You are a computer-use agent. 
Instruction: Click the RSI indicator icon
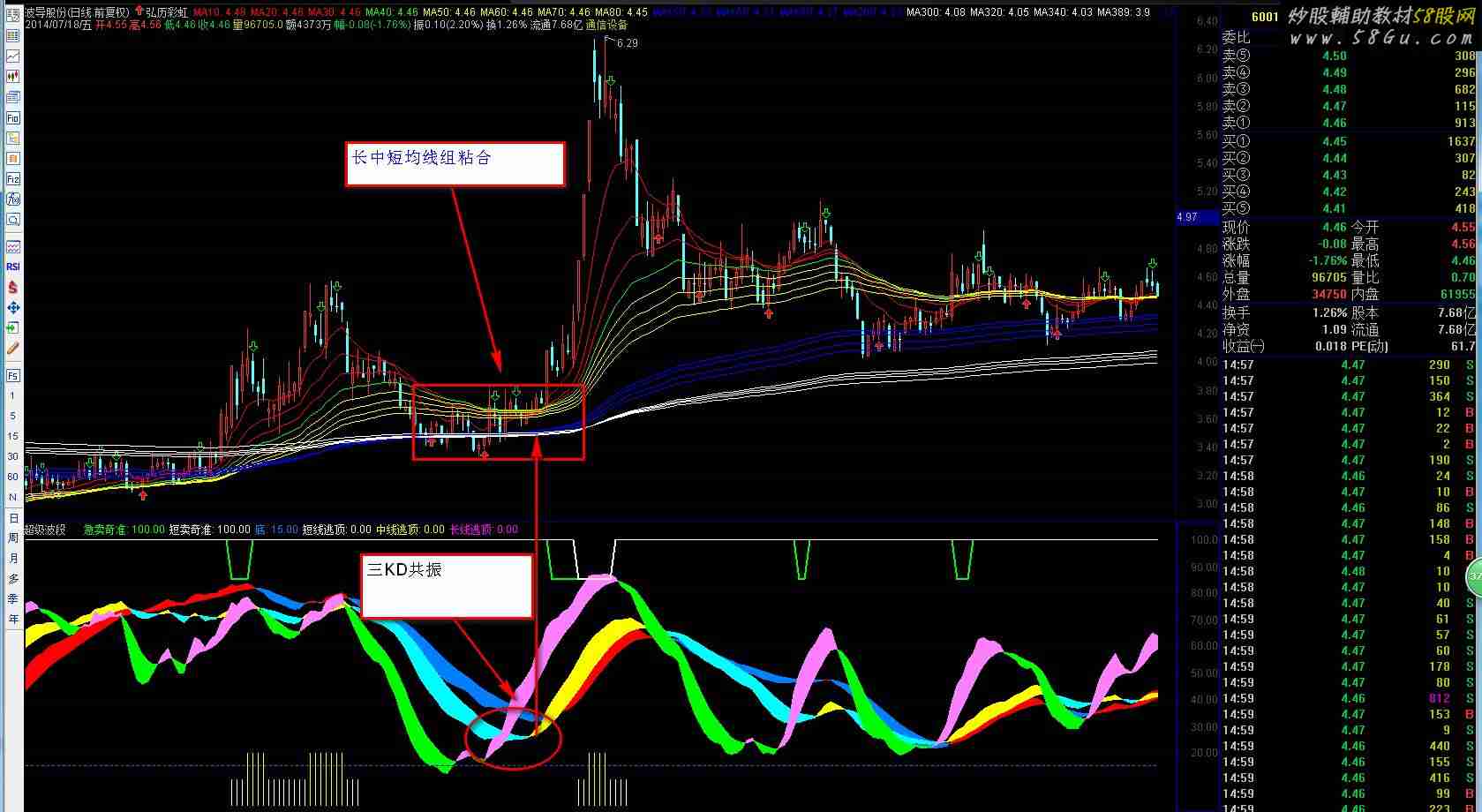(x=13, y=267)
